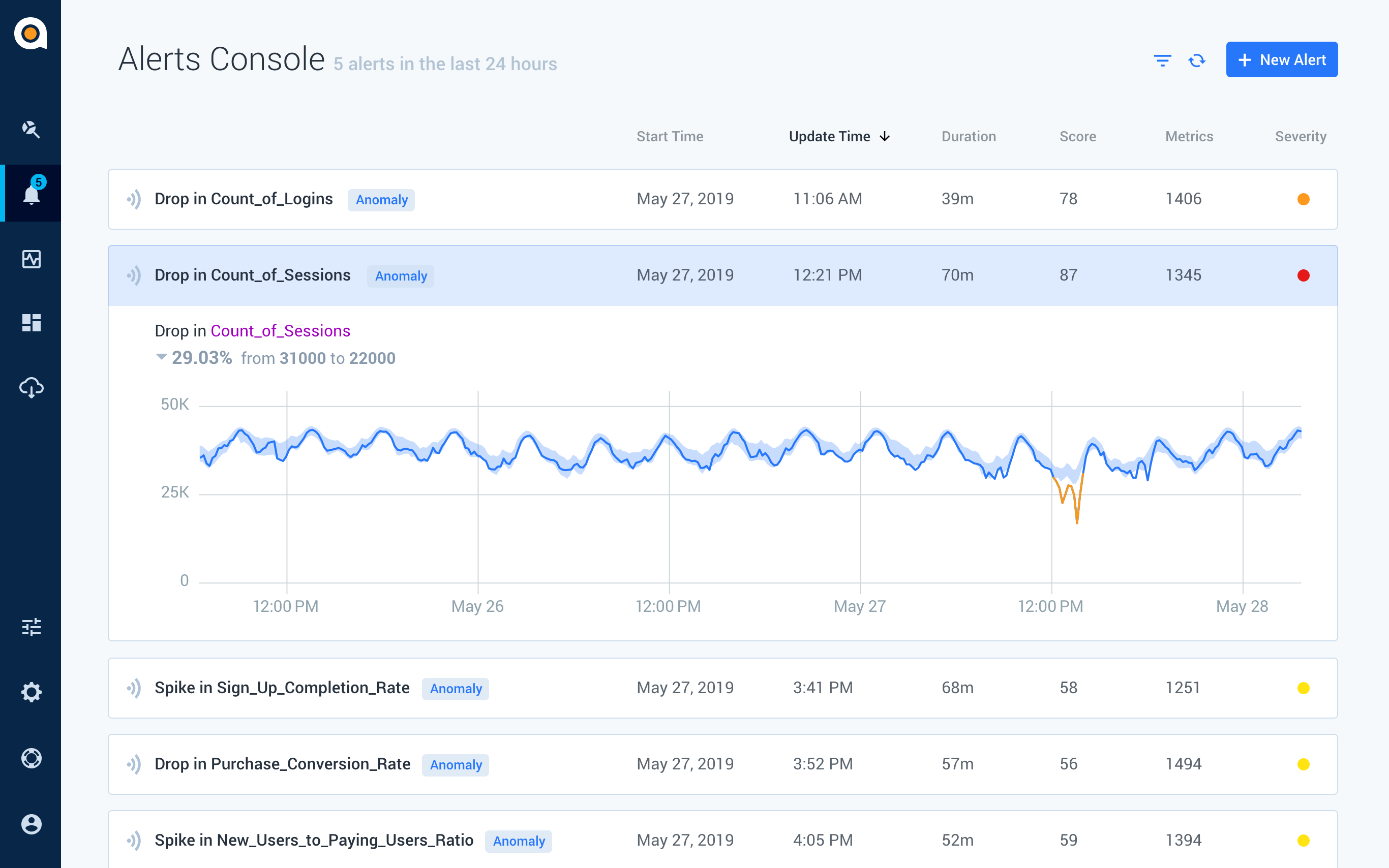This screenshot has width=1389, height=868.
Task: Sort alerts by Severity column
Action: 1301,137
